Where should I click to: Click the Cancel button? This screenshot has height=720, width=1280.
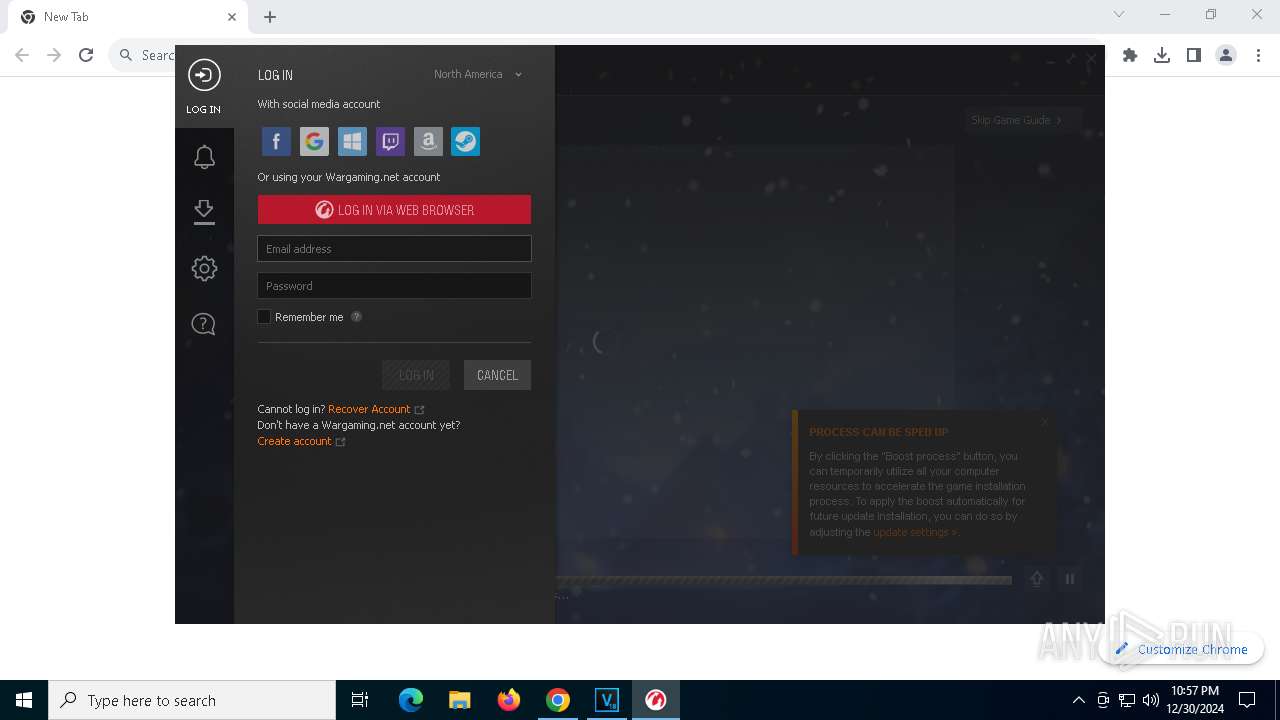(x=497, y=375)
